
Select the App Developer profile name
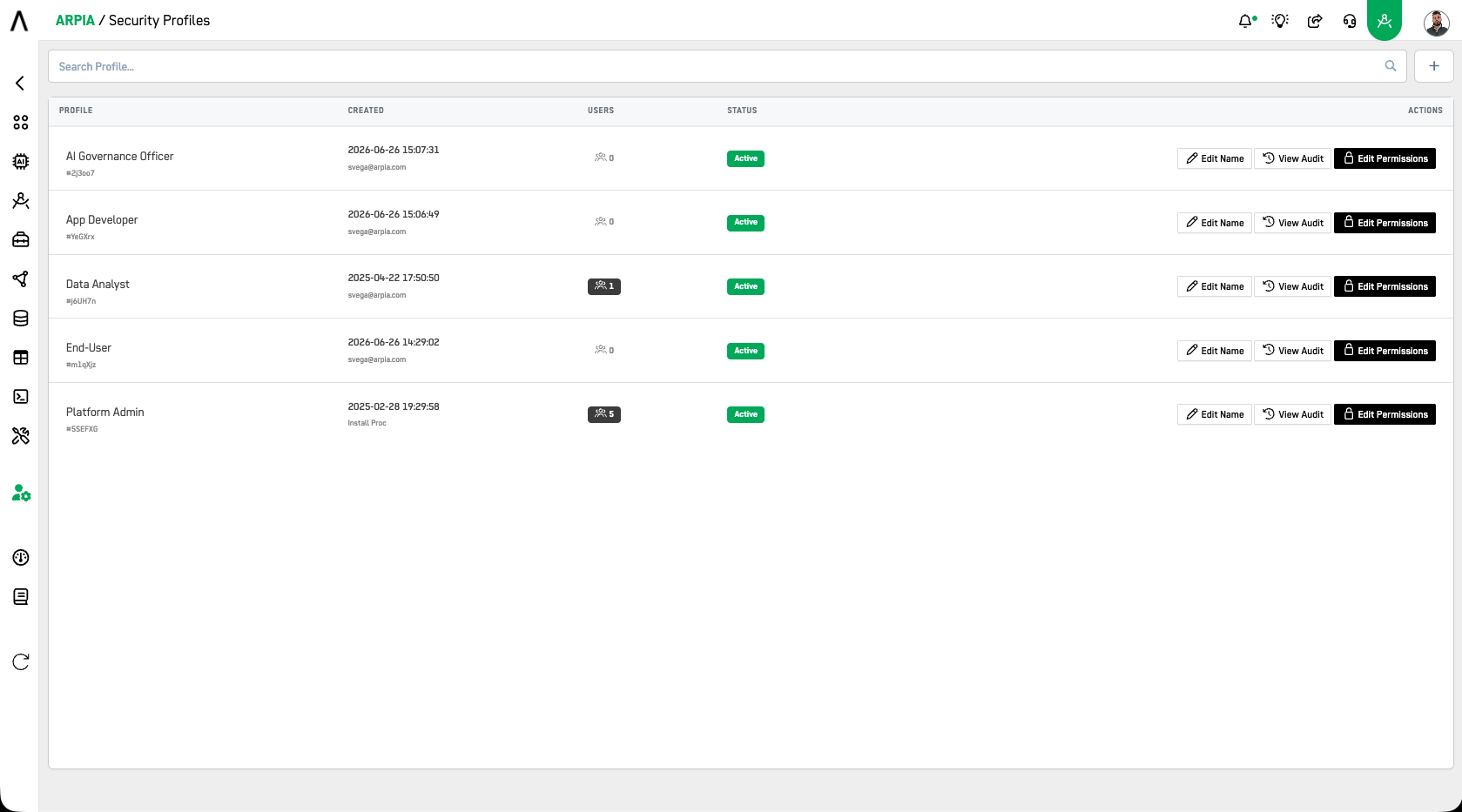(x=102, y=220)
